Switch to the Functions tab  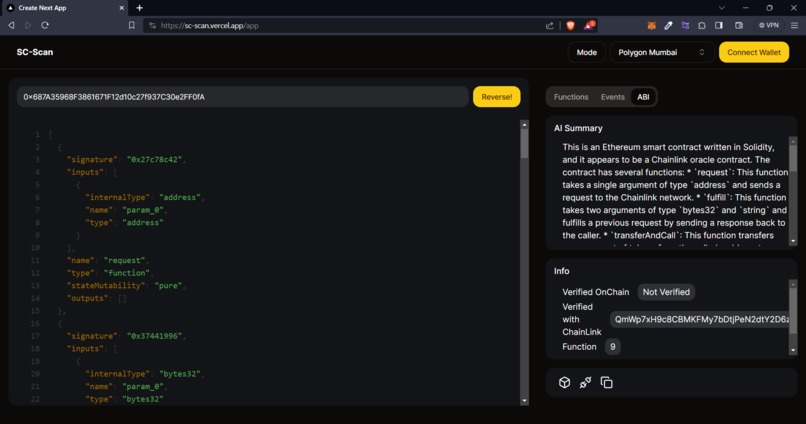571,97
